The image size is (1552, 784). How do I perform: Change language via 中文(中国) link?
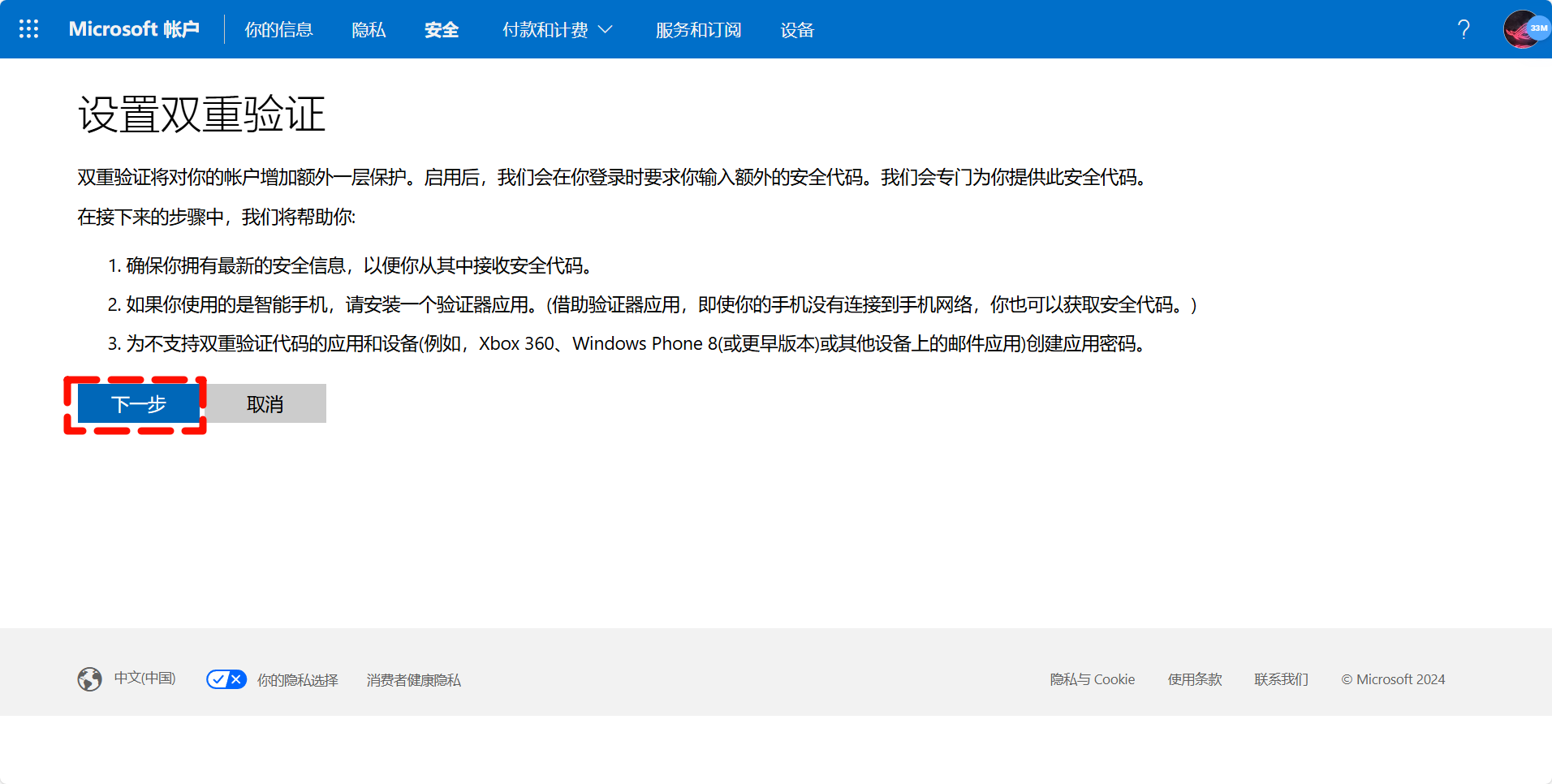[x=144, y=678]
